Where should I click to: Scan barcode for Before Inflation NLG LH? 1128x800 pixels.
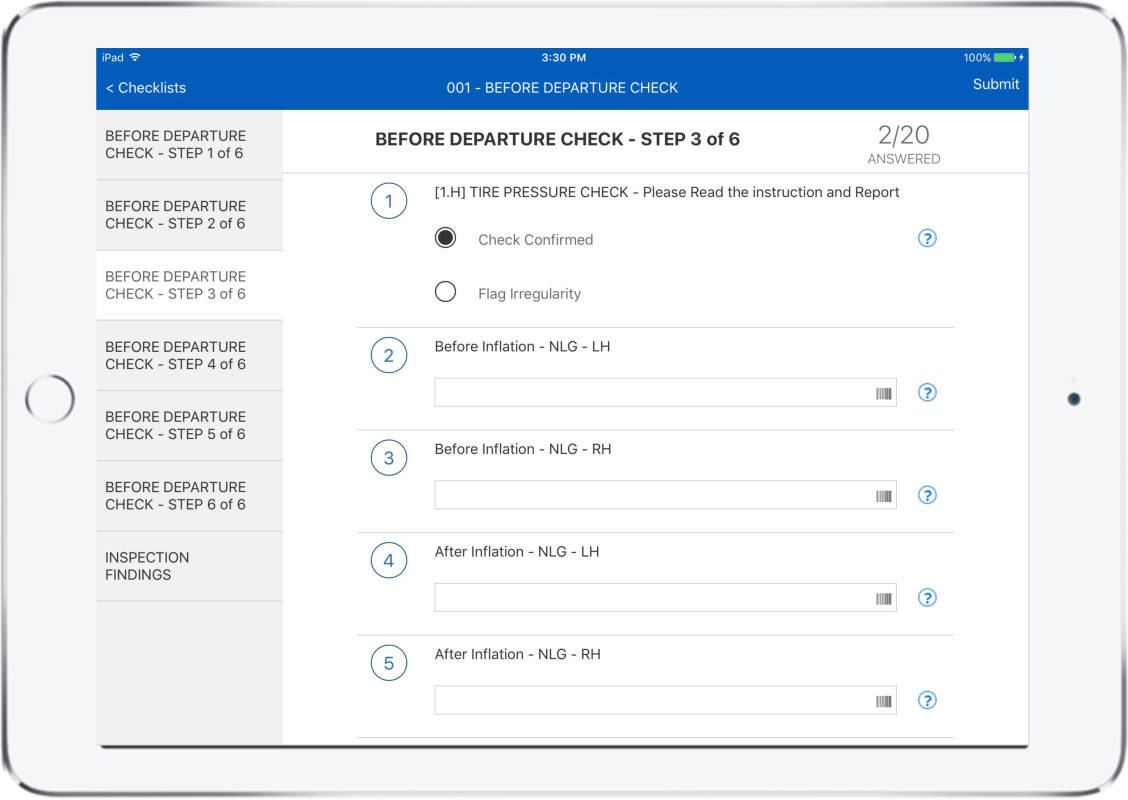[x=884, y=393]
